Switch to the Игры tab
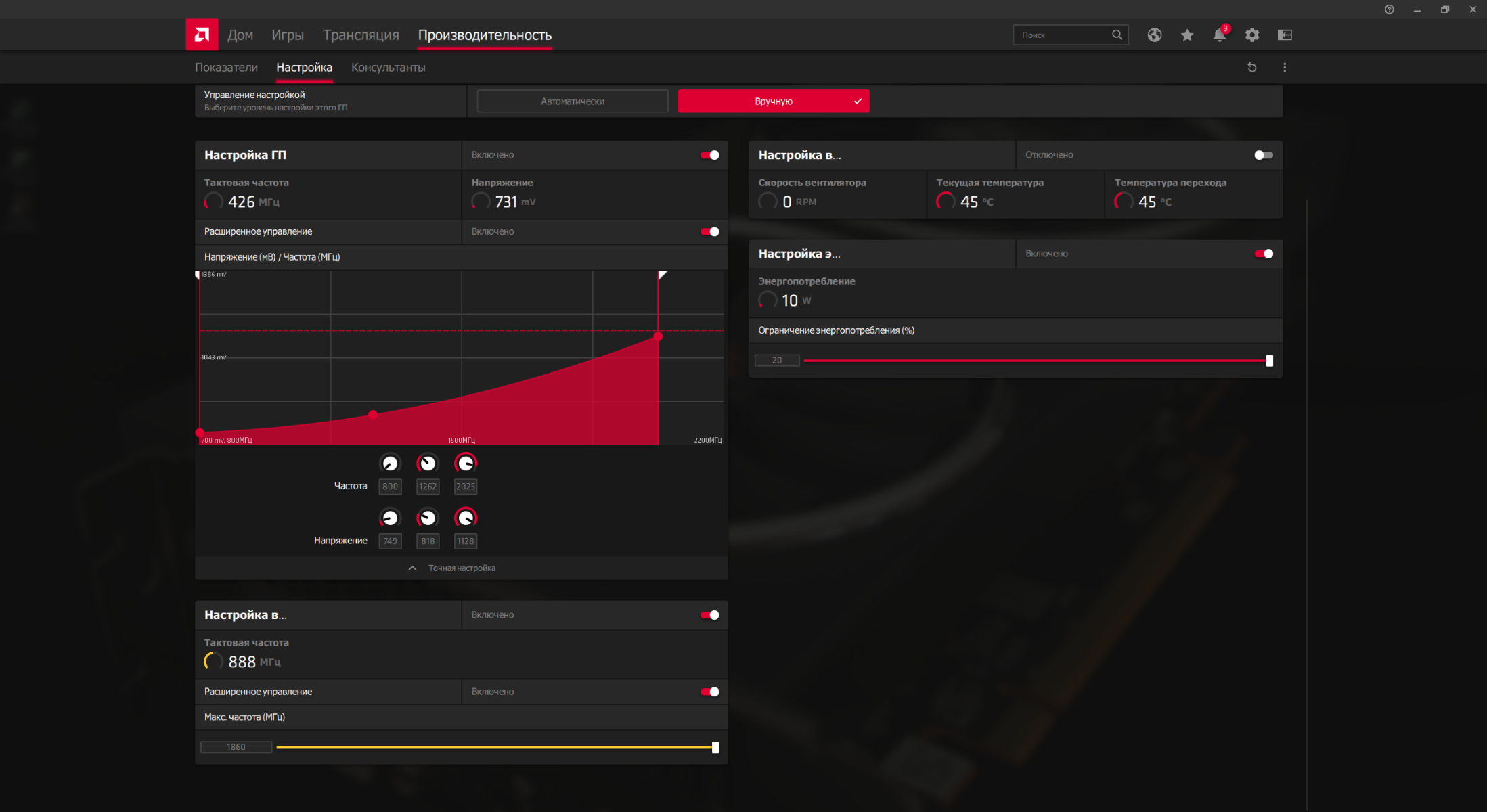Screen dimensions: 1487x812 [288, 35]
